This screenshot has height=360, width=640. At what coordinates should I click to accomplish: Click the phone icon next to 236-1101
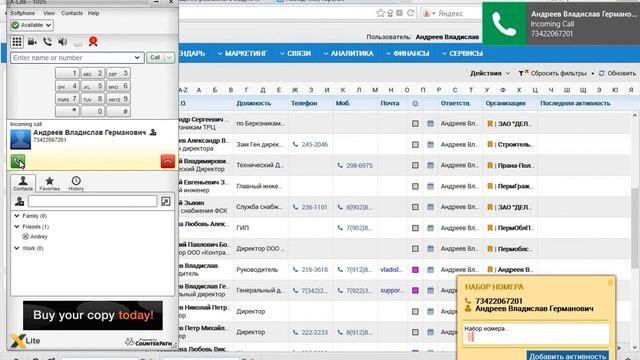coord(296,207)
